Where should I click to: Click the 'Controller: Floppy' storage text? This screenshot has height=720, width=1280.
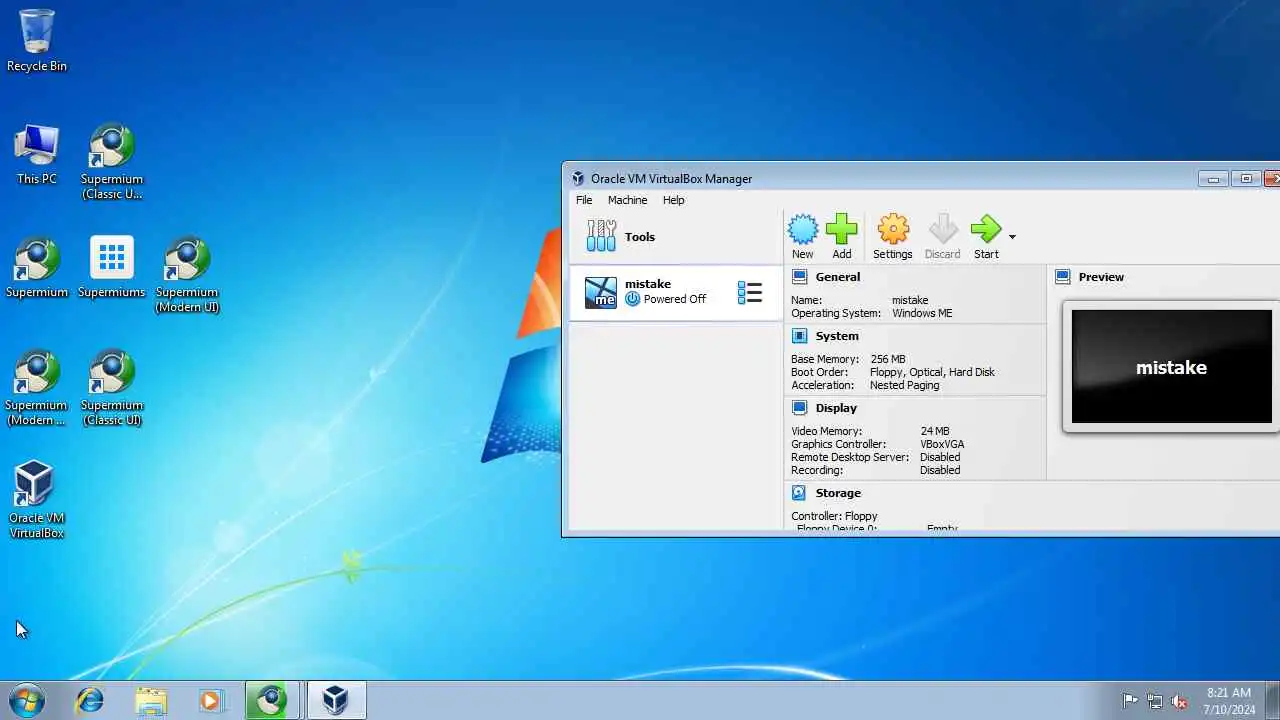[834, 516]
